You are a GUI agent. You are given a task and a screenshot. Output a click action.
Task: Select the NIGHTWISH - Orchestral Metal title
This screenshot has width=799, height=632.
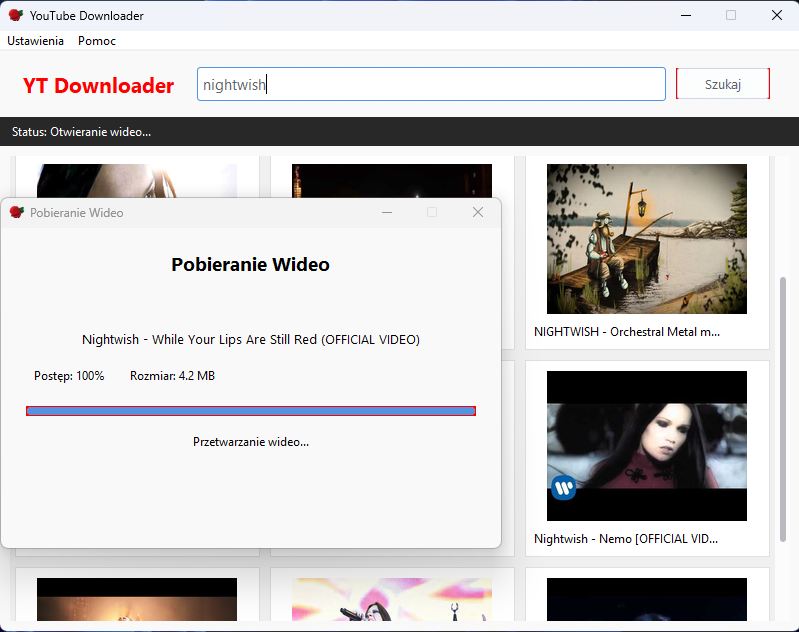click(x=627, y=332)
